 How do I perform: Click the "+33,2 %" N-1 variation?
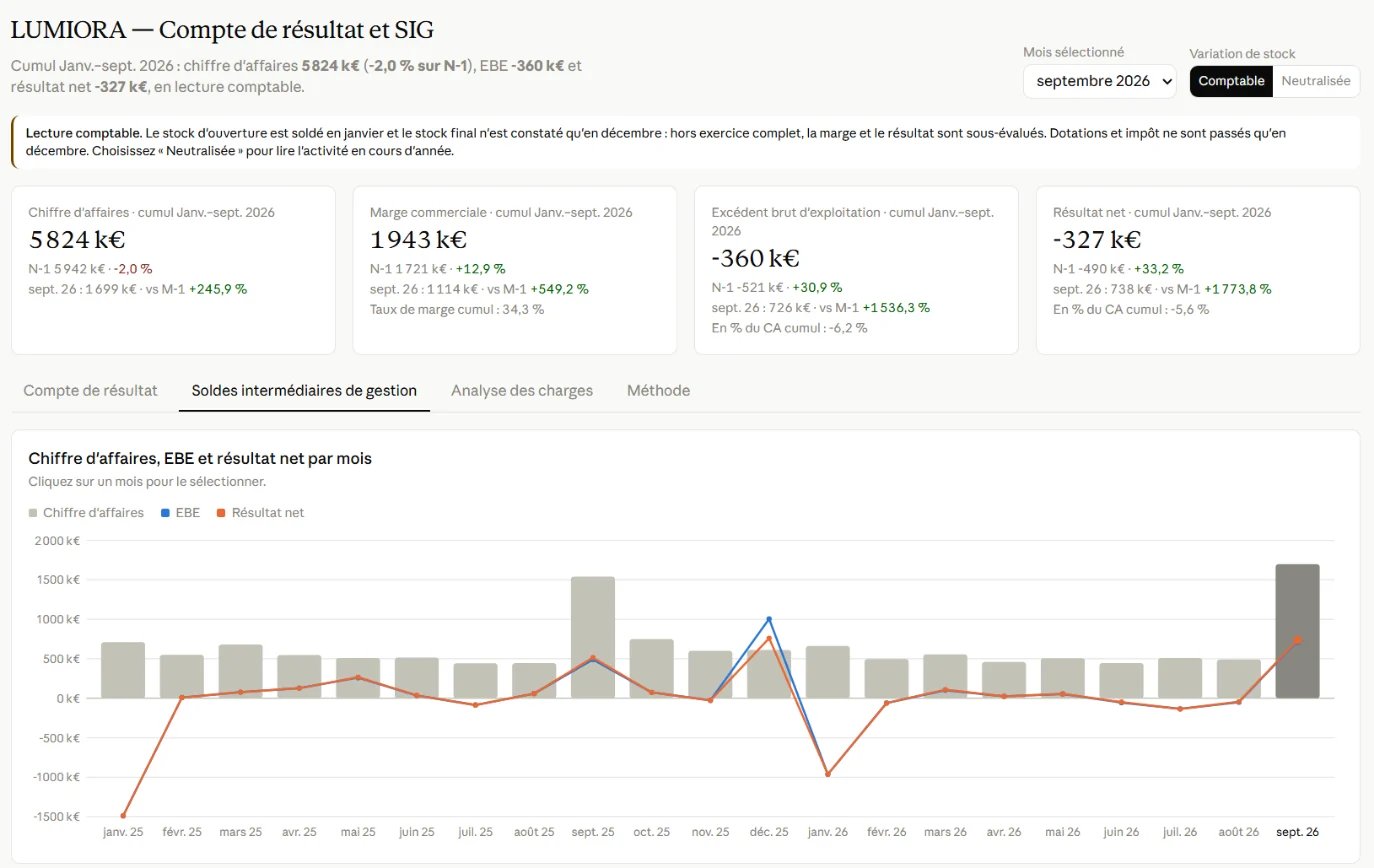1159,268
